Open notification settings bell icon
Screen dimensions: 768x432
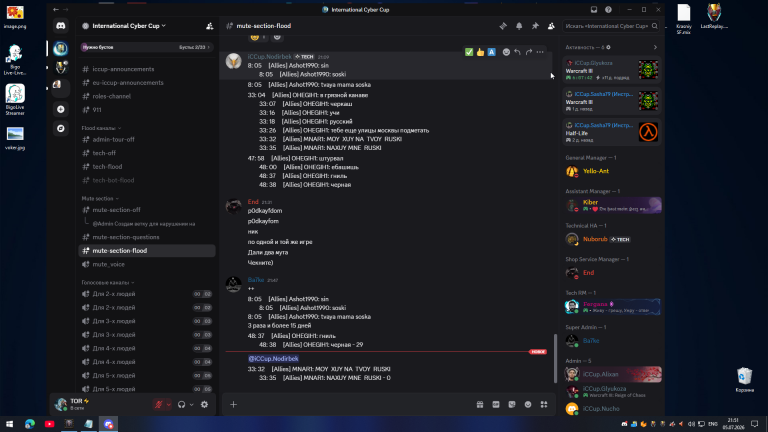click(519, 26)
